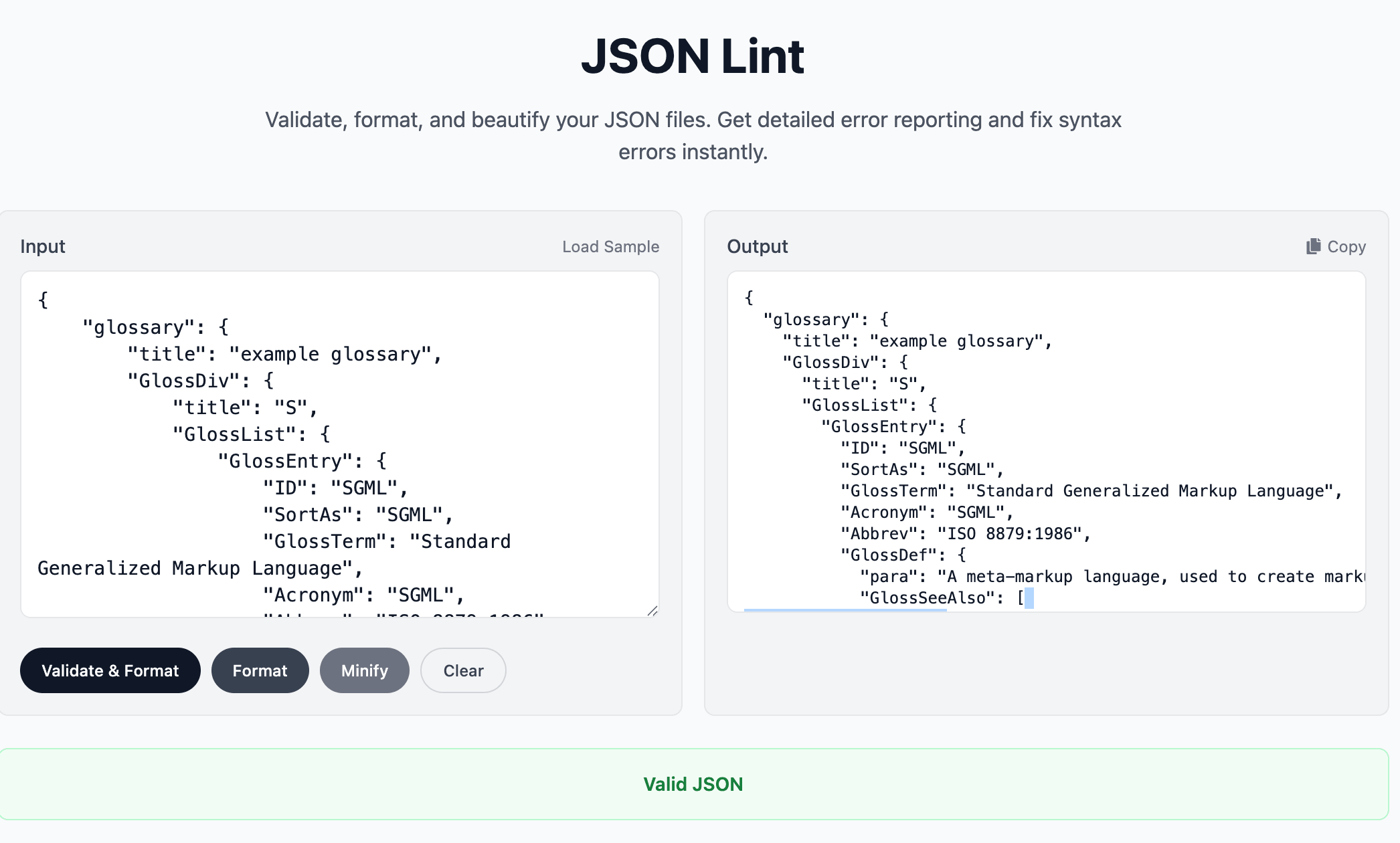Click the Input panel label
This screenshot has height=843, width=1400.
point(42,246)
